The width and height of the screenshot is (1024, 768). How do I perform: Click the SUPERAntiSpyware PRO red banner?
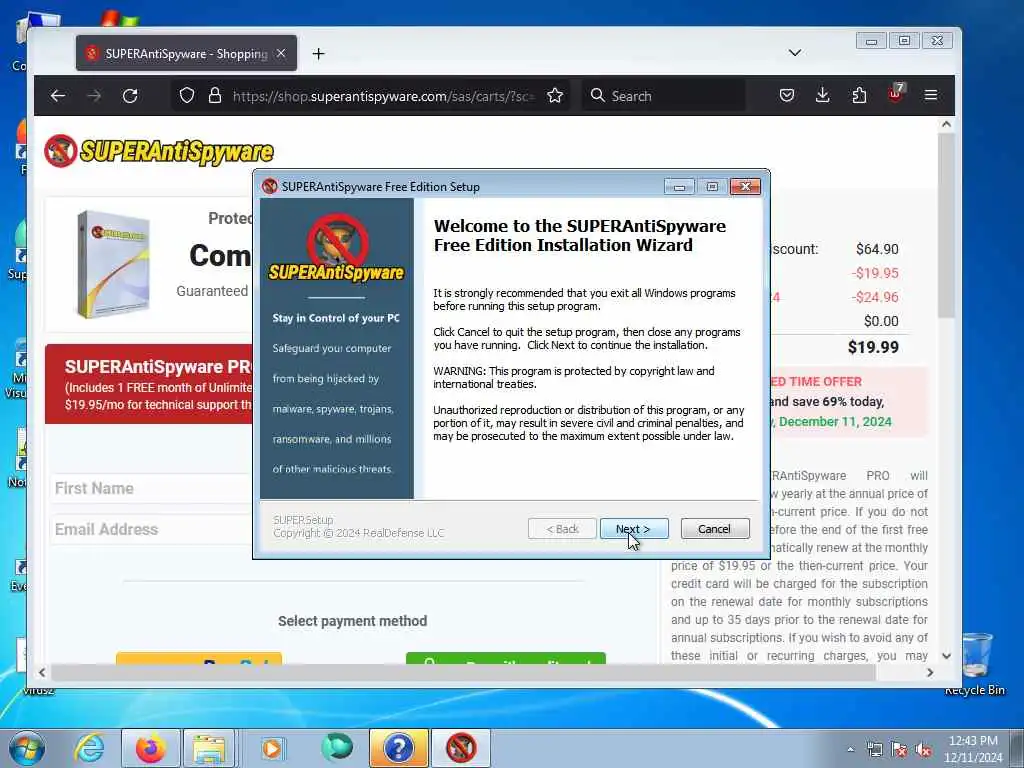point(149,384)
